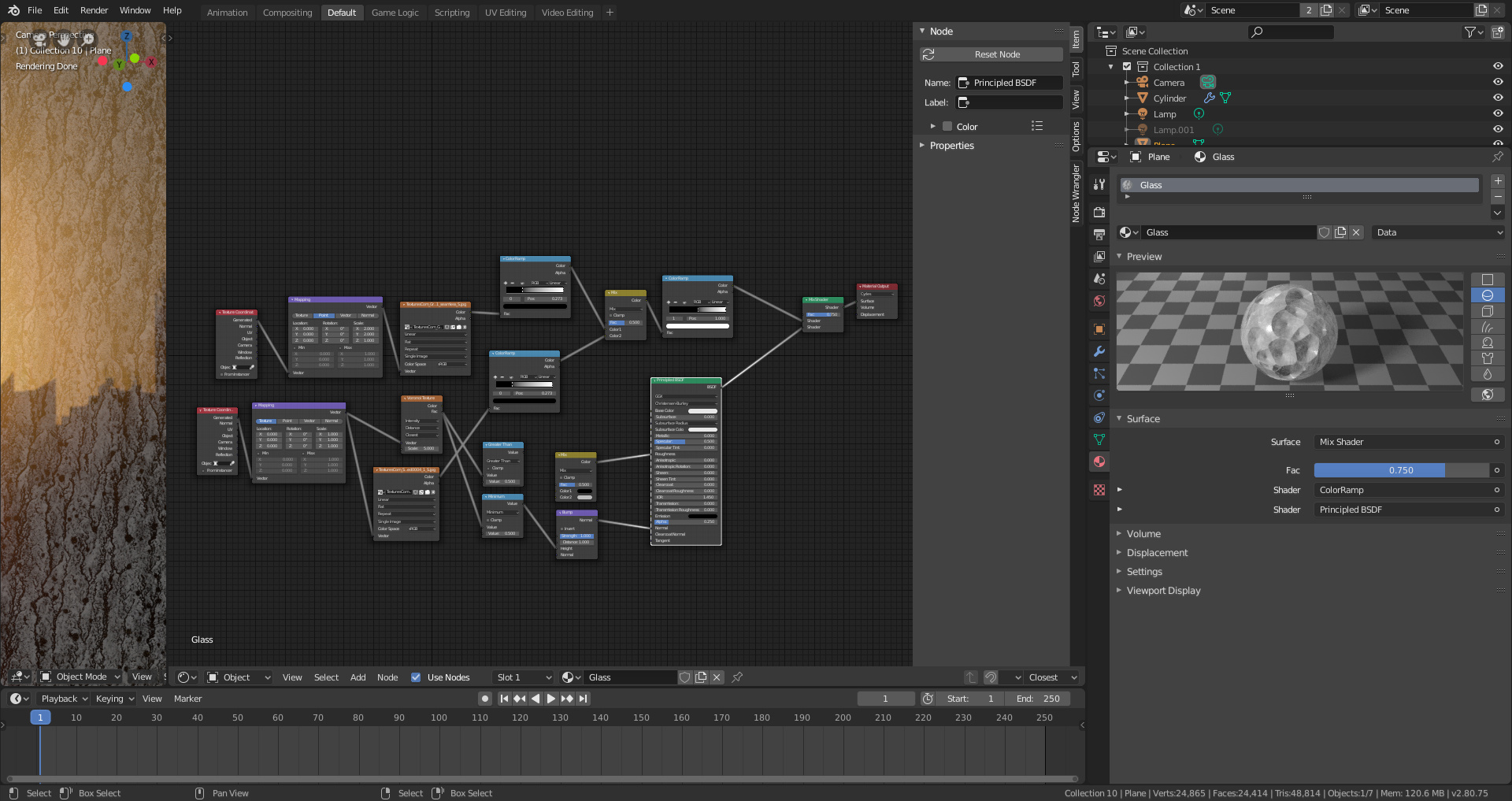Toggle fake user shield for Glass material

click(x=1325, y=232)
